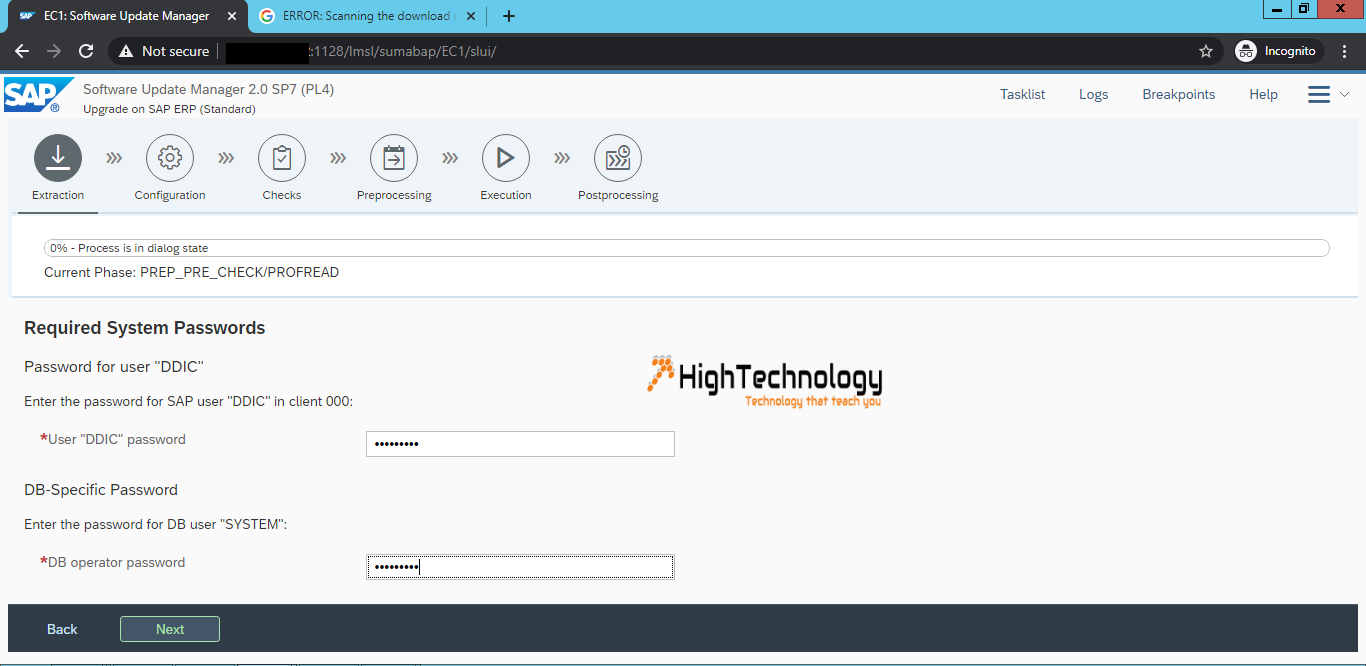Open the Checks clipboard step icon
This screenshot has height=666, width=1366.
282,157
